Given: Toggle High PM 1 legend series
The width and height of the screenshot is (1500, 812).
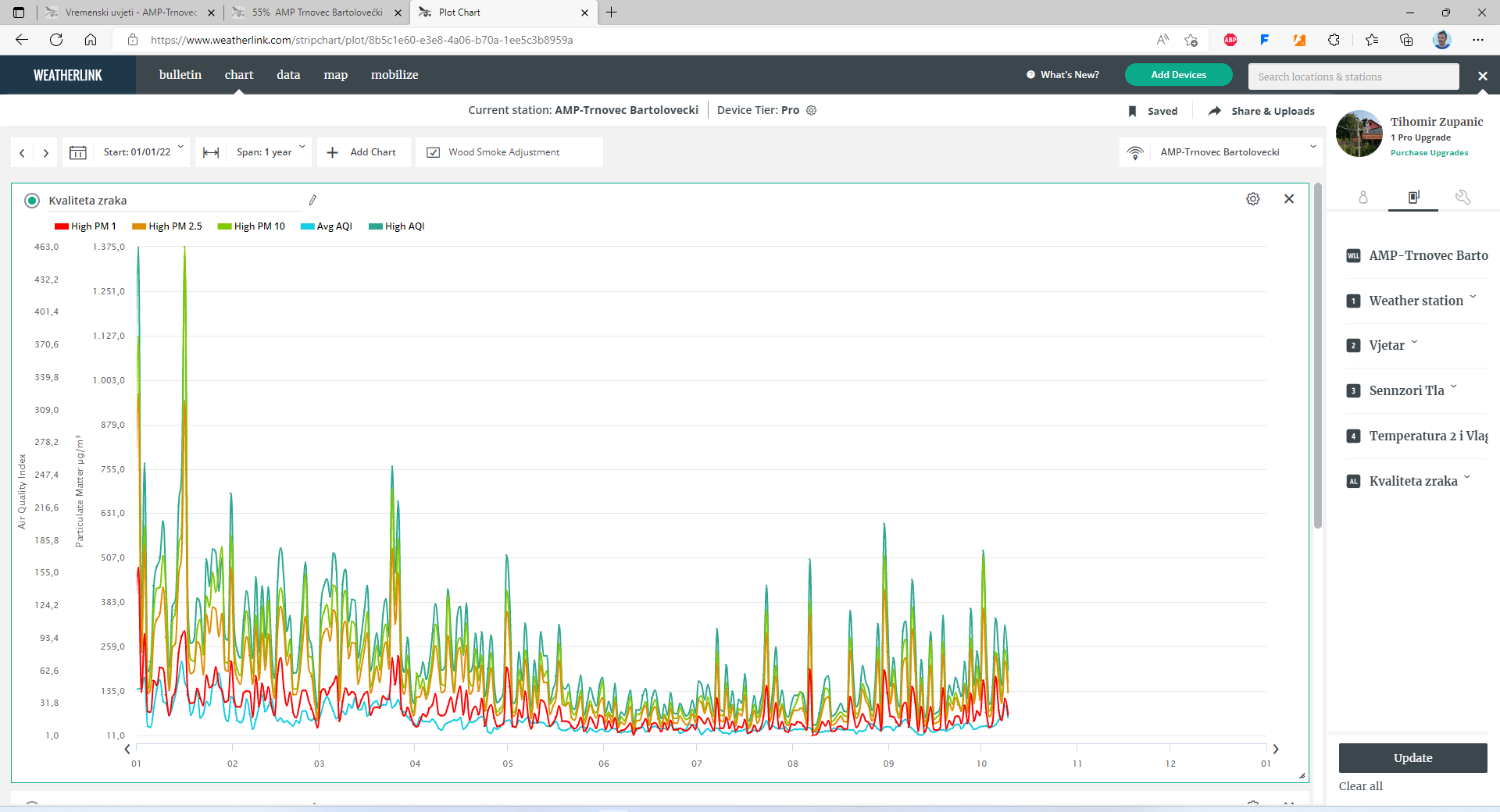Looking at the screenshot, I should point(85,226).
